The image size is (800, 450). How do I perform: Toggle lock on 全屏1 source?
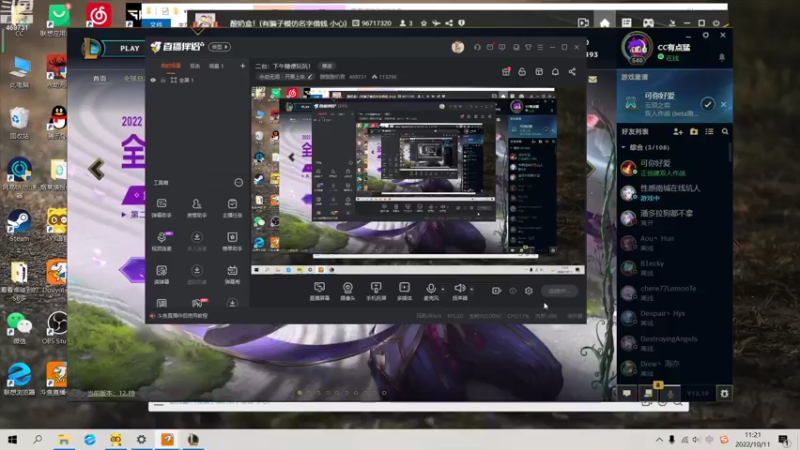[x=163, y=80]
